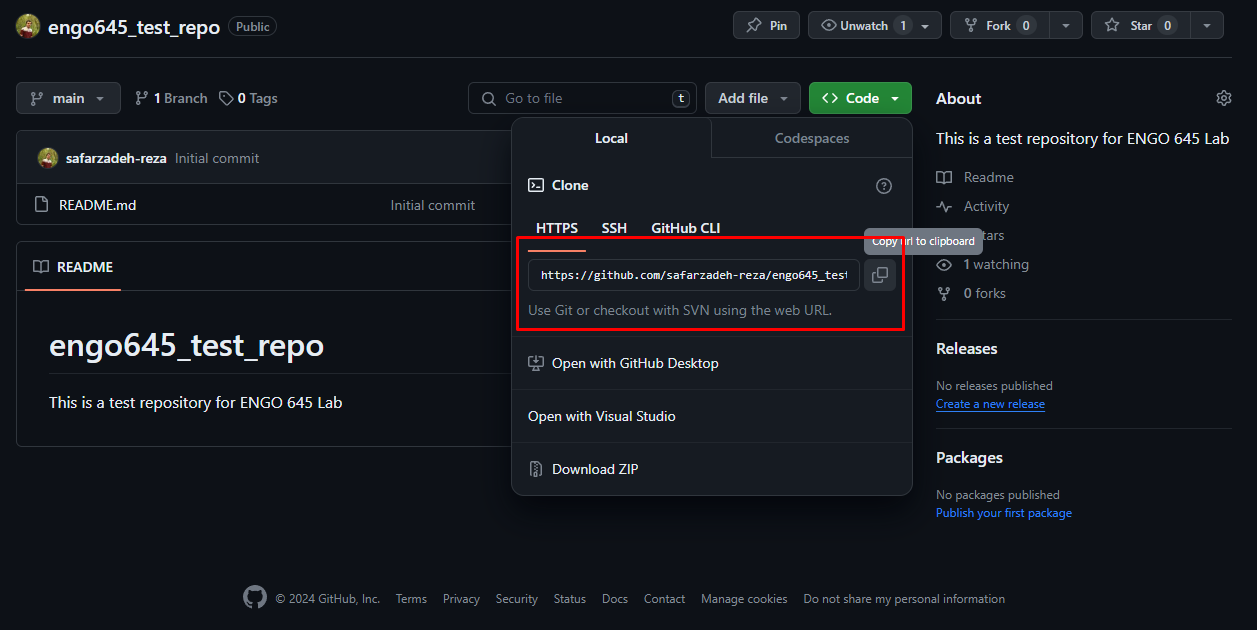Open the Packages heading link
Image resolution: width=1257 pixels, height=630 pixels.
pos(969,458)
